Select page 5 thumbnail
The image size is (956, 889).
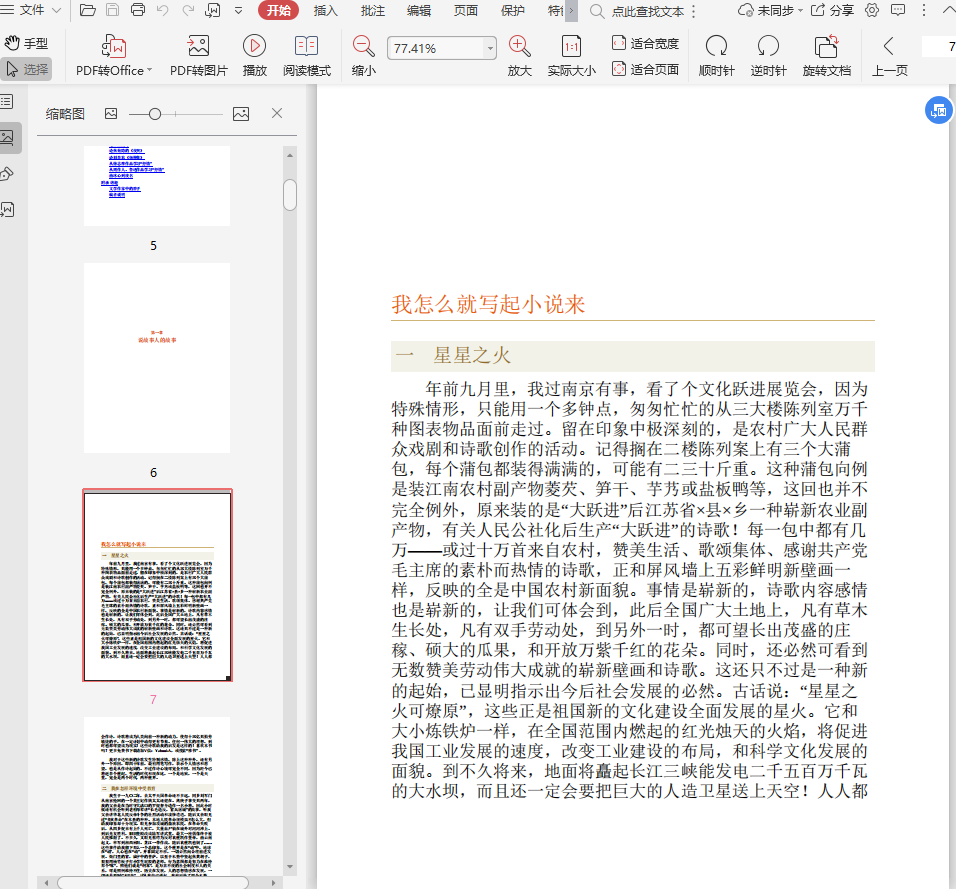[x=157, y=185]
